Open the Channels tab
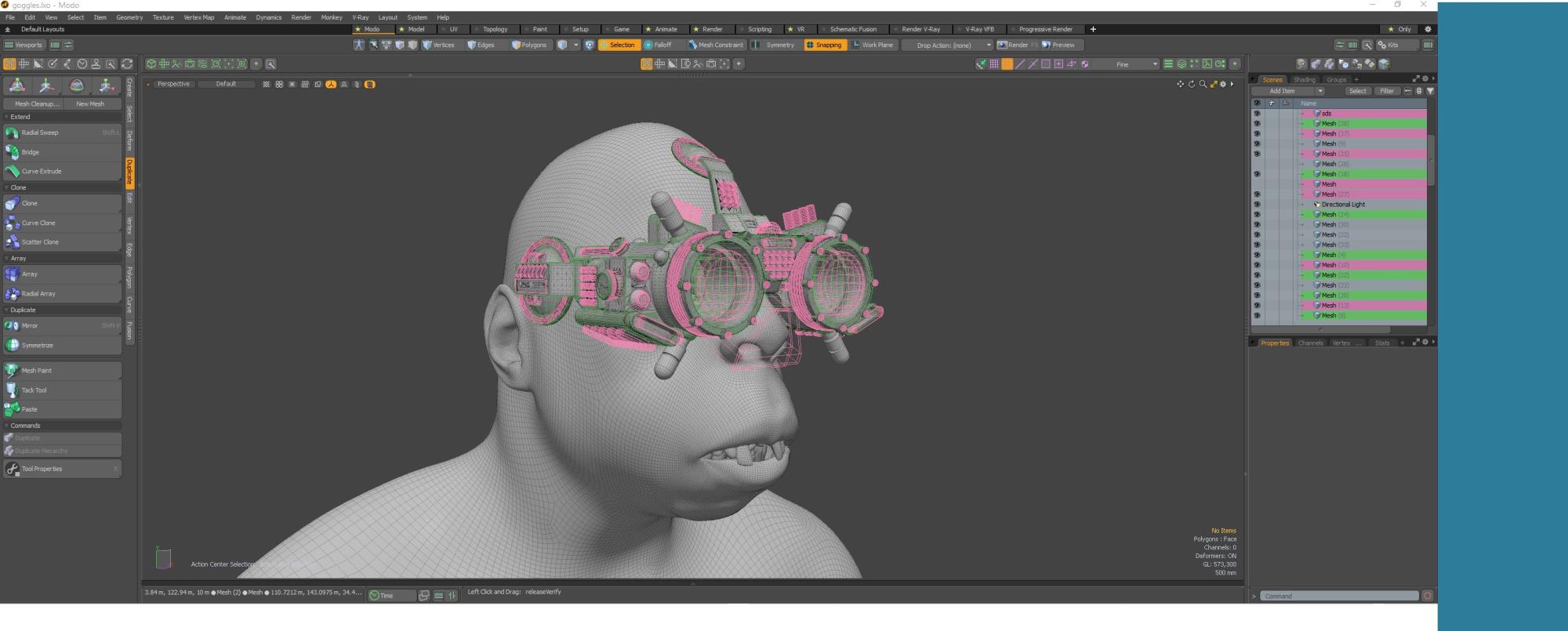The image size is (1568, 631). click(1310, 343)
